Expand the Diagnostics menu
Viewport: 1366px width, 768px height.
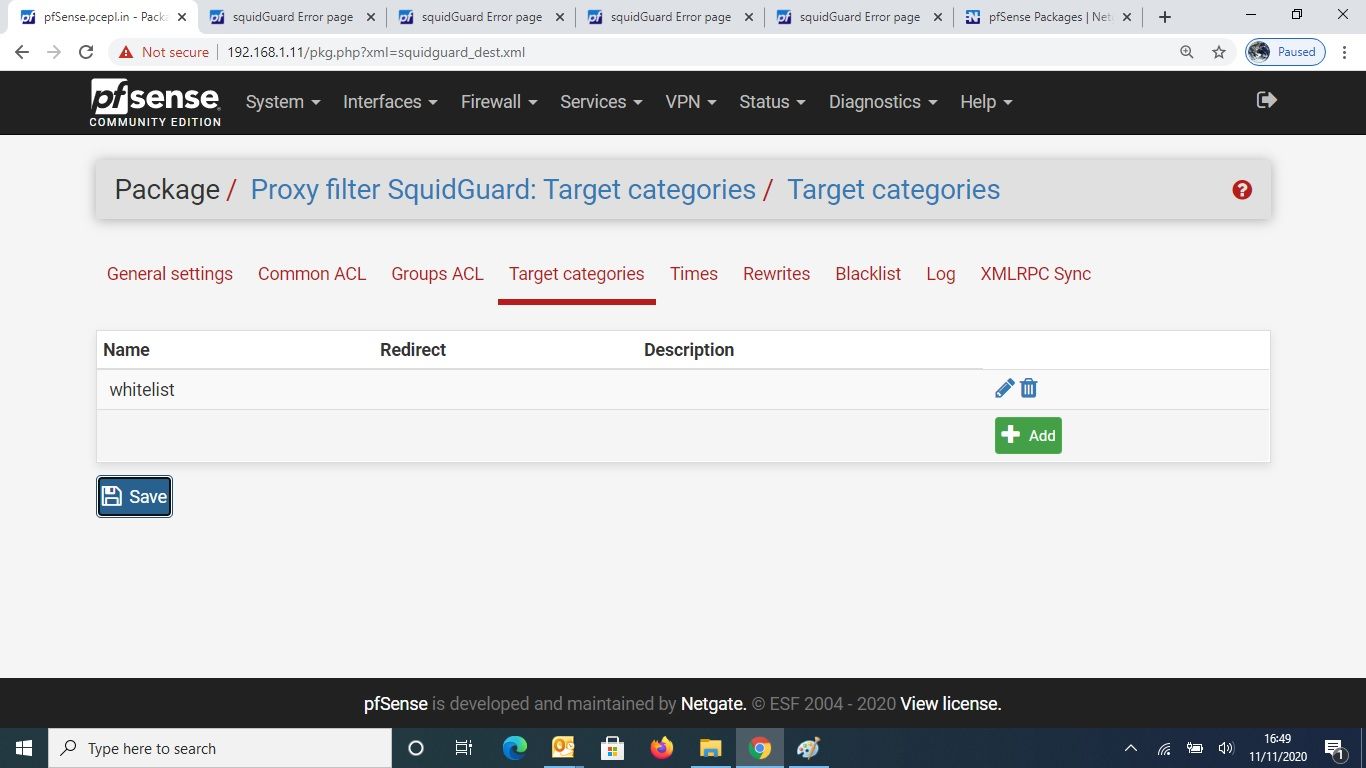tap(883, 102)
